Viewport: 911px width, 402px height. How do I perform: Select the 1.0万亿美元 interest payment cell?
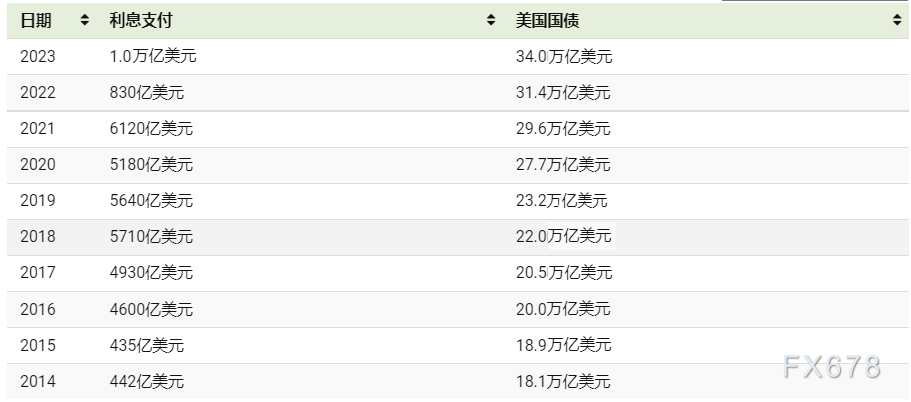tap(153, 57)
